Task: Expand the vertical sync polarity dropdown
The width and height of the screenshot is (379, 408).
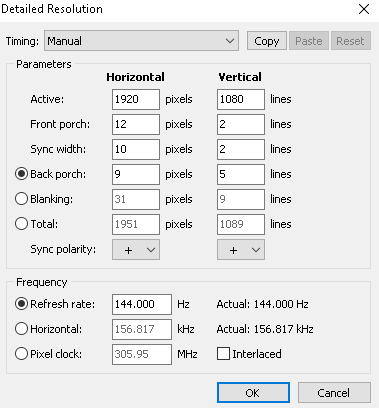Action: pos(241,249)
